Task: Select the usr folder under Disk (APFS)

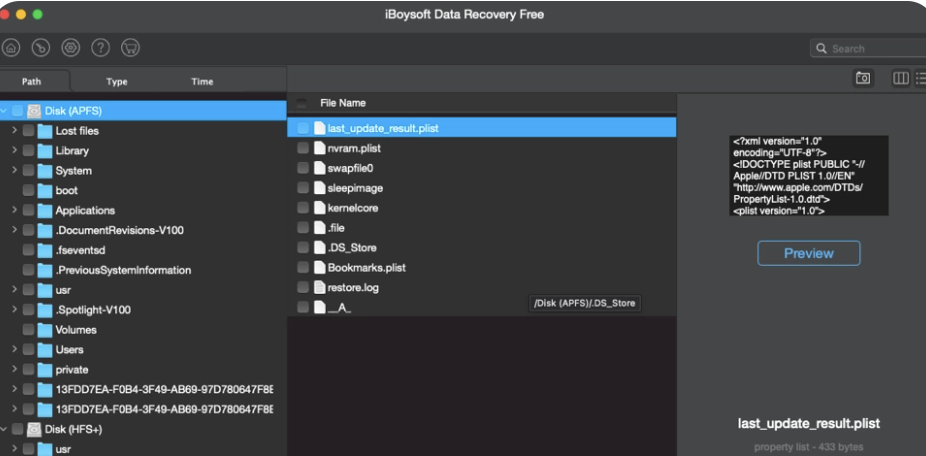Action: point(144,290)
